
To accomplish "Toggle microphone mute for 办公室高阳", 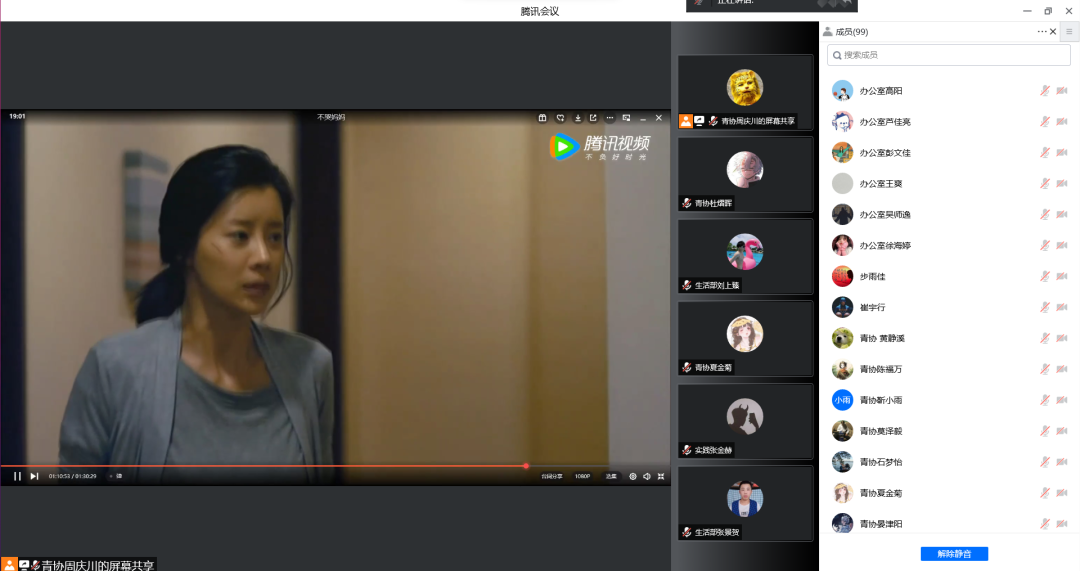I will [x=1044, y=91].
